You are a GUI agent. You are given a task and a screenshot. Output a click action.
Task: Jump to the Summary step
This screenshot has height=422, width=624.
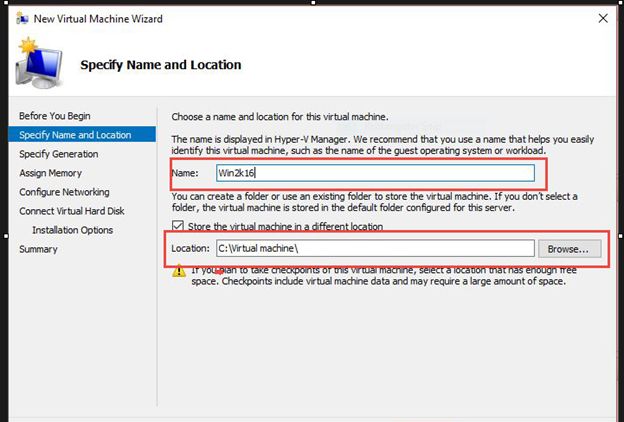38,249
